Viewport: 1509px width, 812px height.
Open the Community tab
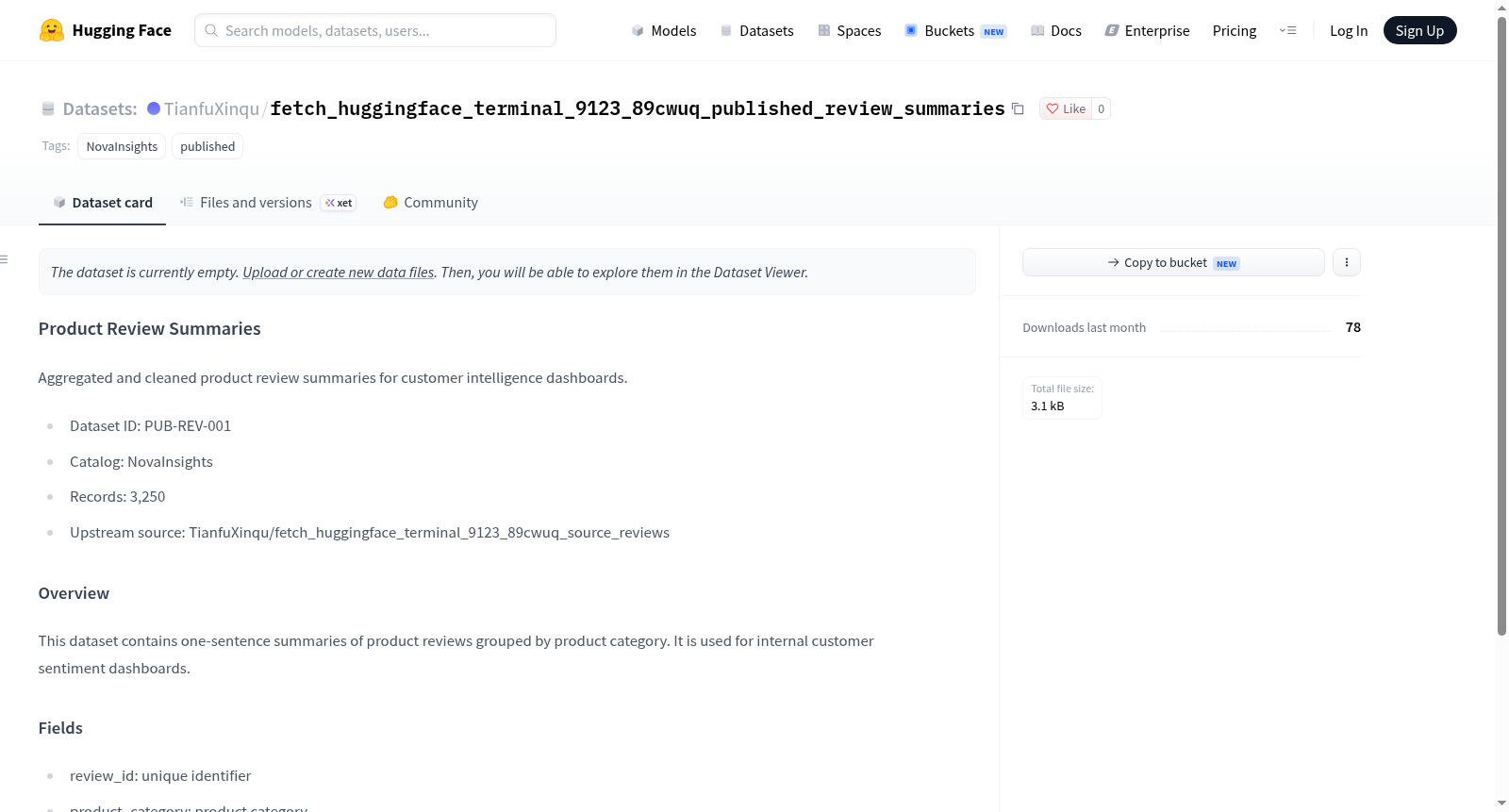point(430,203)
